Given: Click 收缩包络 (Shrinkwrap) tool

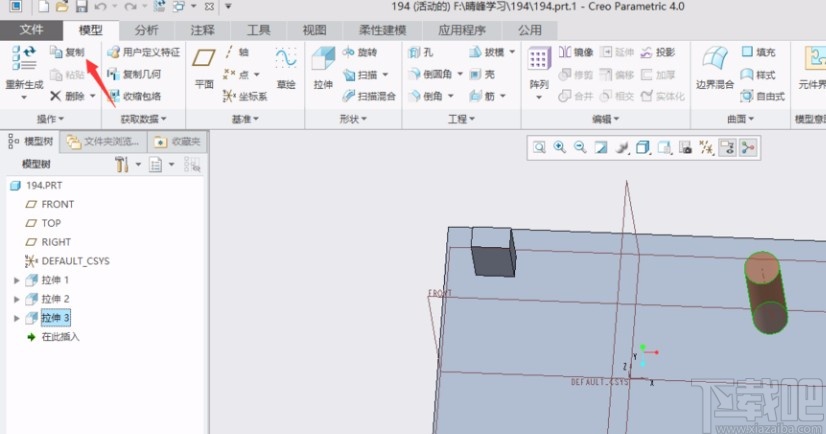Looking at the screenshot, I should tap(134, 96).
